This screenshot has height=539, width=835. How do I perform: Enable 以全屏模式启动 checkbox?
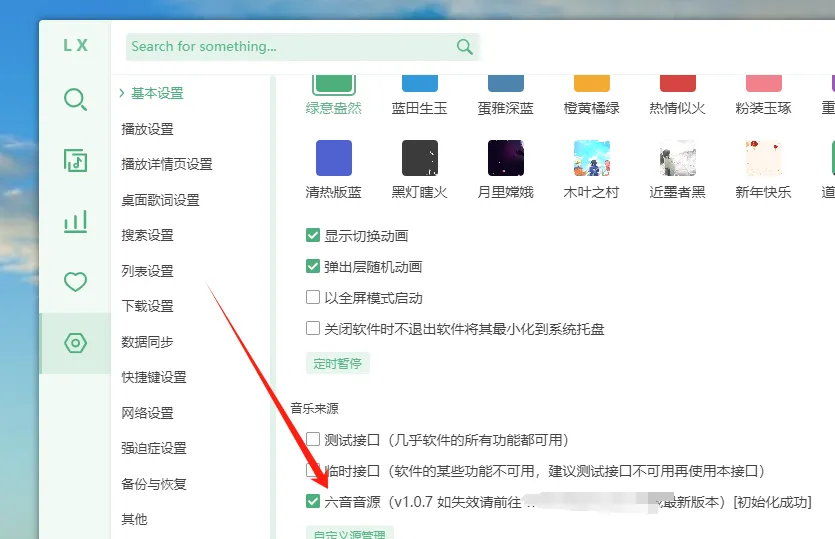coord(313,297)
